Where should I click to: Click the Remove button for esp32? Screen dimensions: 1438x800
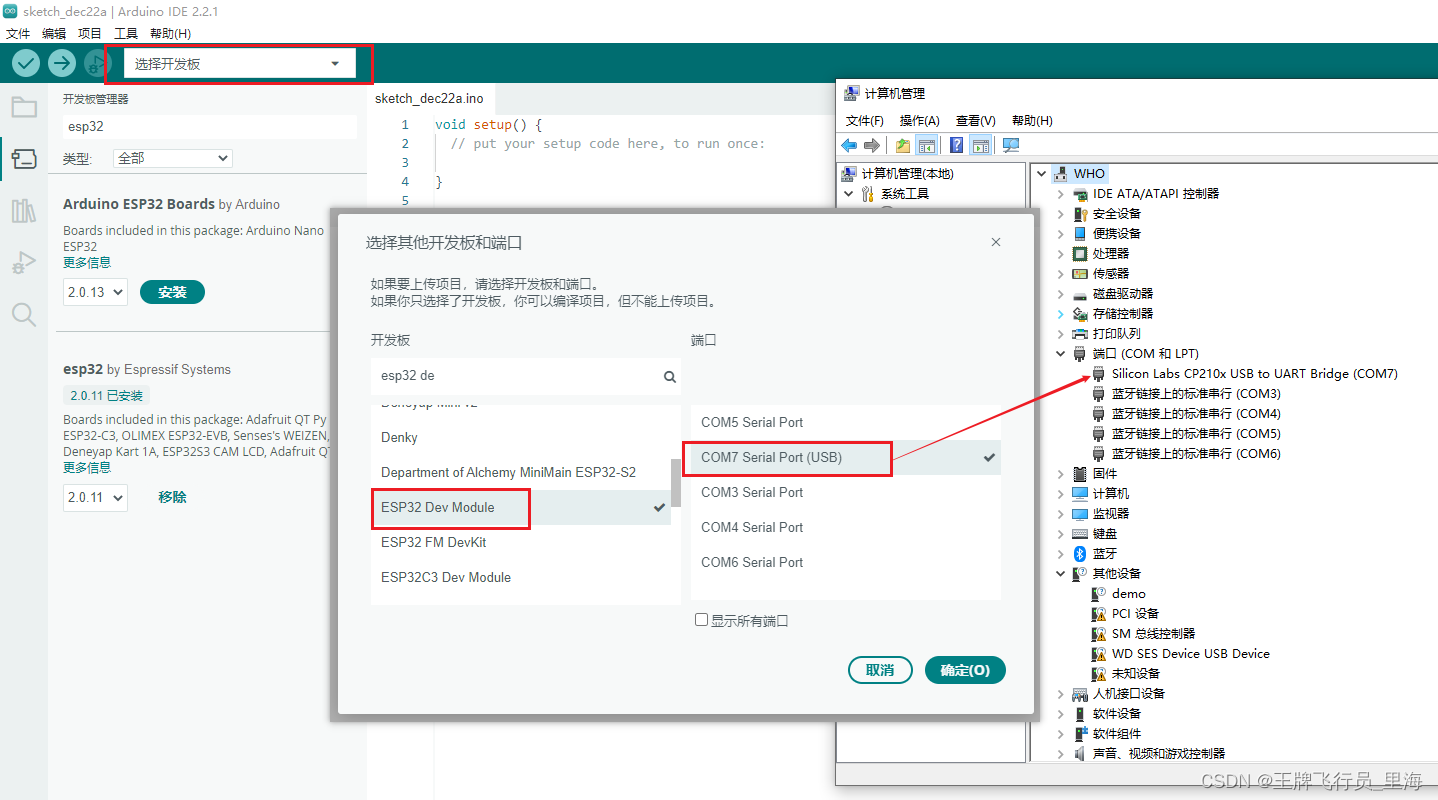click(172, 497)
